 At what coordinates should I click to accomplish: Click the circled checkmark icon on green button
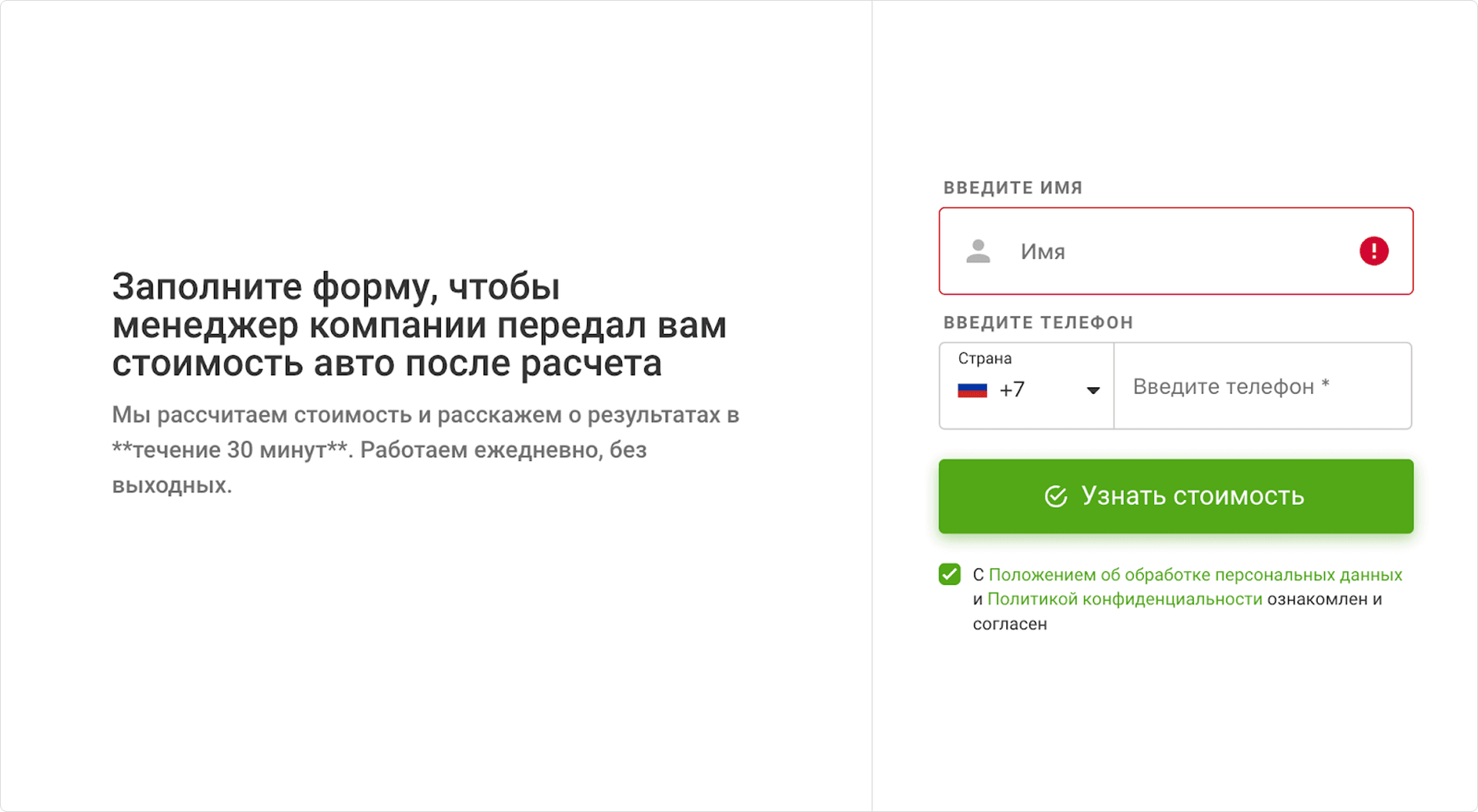1055,496
